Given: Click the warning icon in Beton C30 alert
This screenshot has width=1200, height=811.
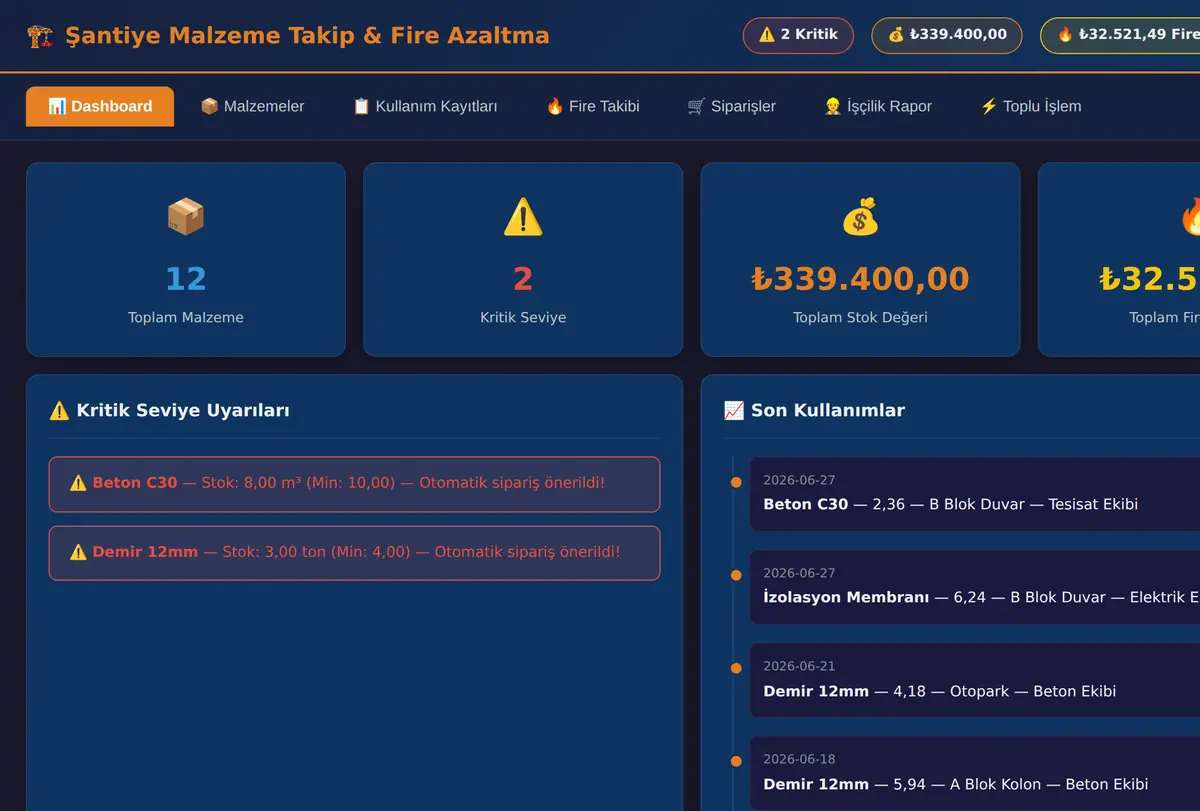Looking at the screenshot, I should click(78, 483).
